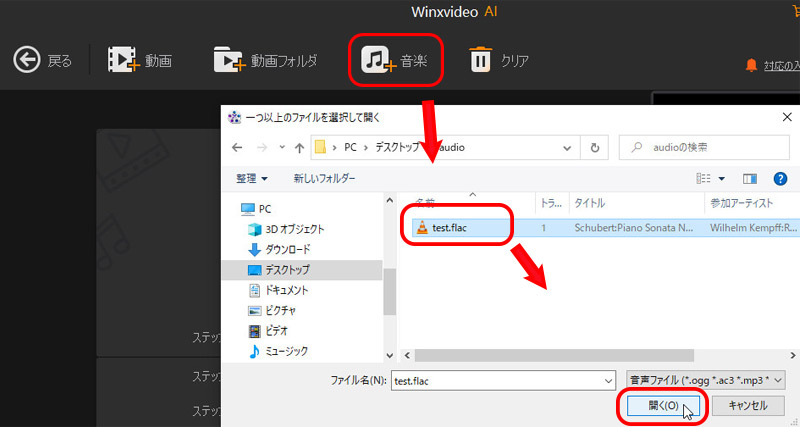Sort by 参加アーティスト column header
The image size is (800, 427).
click(752, 203)
